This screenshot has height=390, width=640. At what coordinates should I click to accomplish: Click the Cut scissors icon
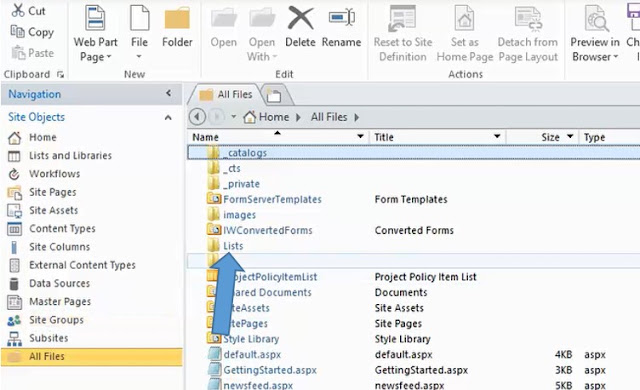click(18, 10)
